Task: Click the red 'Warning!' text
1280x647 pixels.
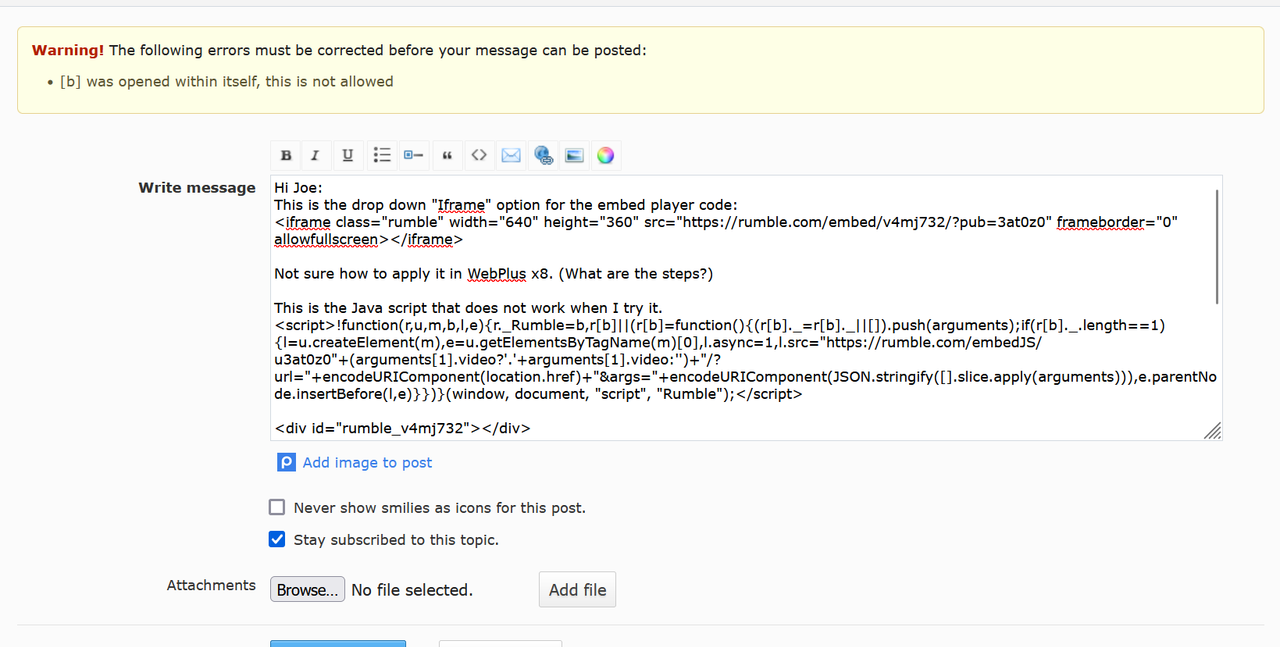Action: tap(68, 50)
